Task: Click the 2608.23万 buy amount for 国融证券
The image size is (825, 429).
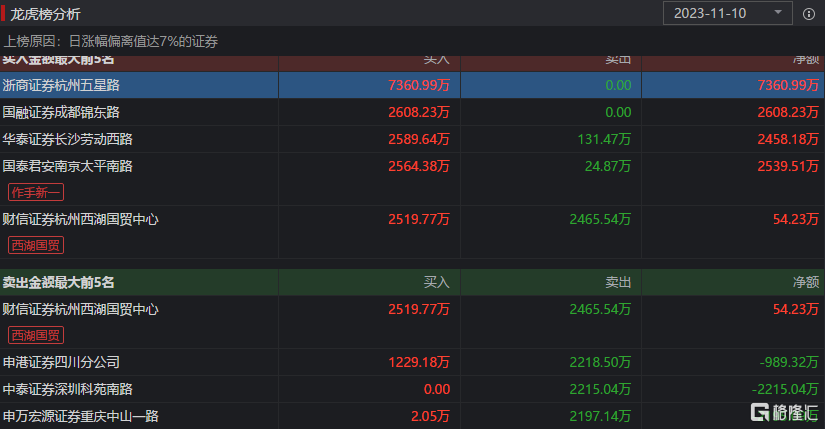Action: click(x=419, y=112)
